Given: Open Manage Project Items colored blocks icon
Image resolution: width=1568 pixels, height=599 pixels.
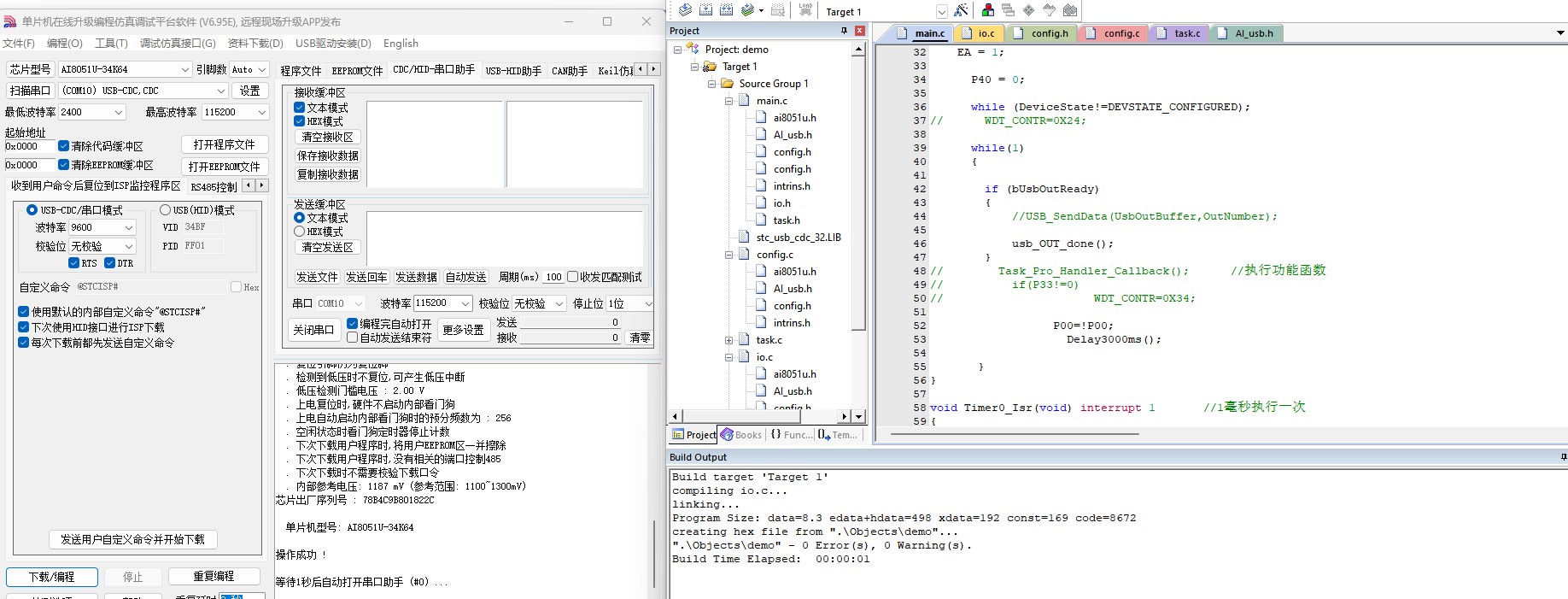Looking at the screenshot, I should pos(988,10).
